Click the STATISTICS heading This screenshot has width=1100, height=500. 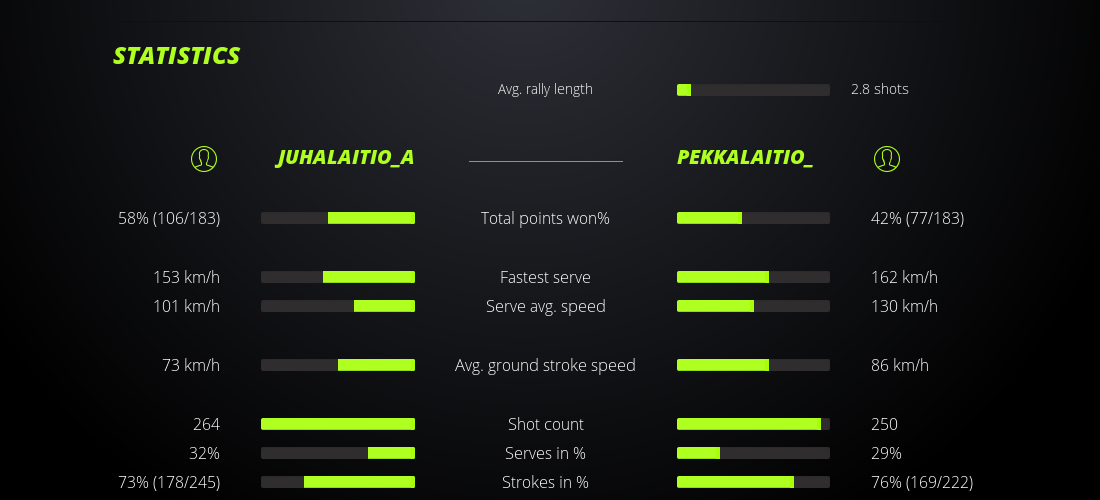click(177, 56)
